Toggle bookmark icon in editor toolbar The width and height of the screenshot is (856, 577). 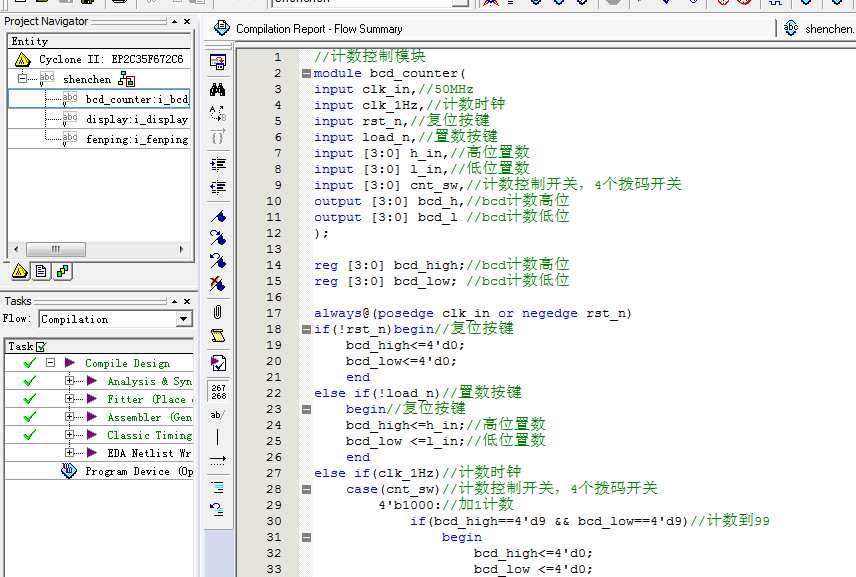[217, 215]
